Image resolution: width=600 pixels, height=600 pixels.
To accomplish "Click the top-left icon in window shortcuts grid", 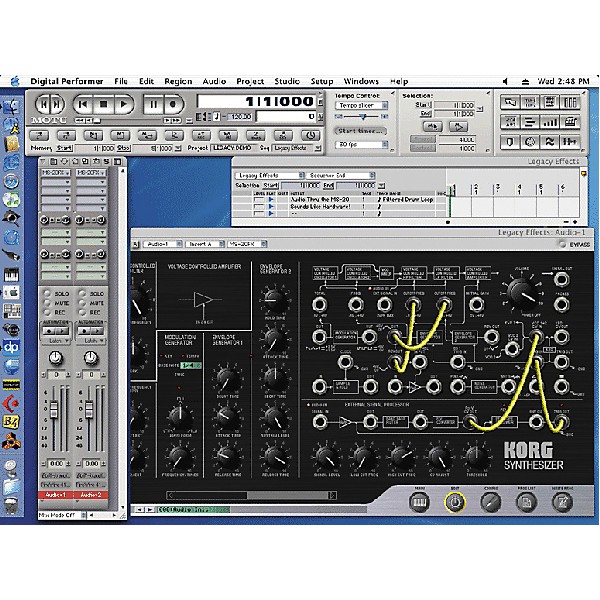I will tap(510, 102).
